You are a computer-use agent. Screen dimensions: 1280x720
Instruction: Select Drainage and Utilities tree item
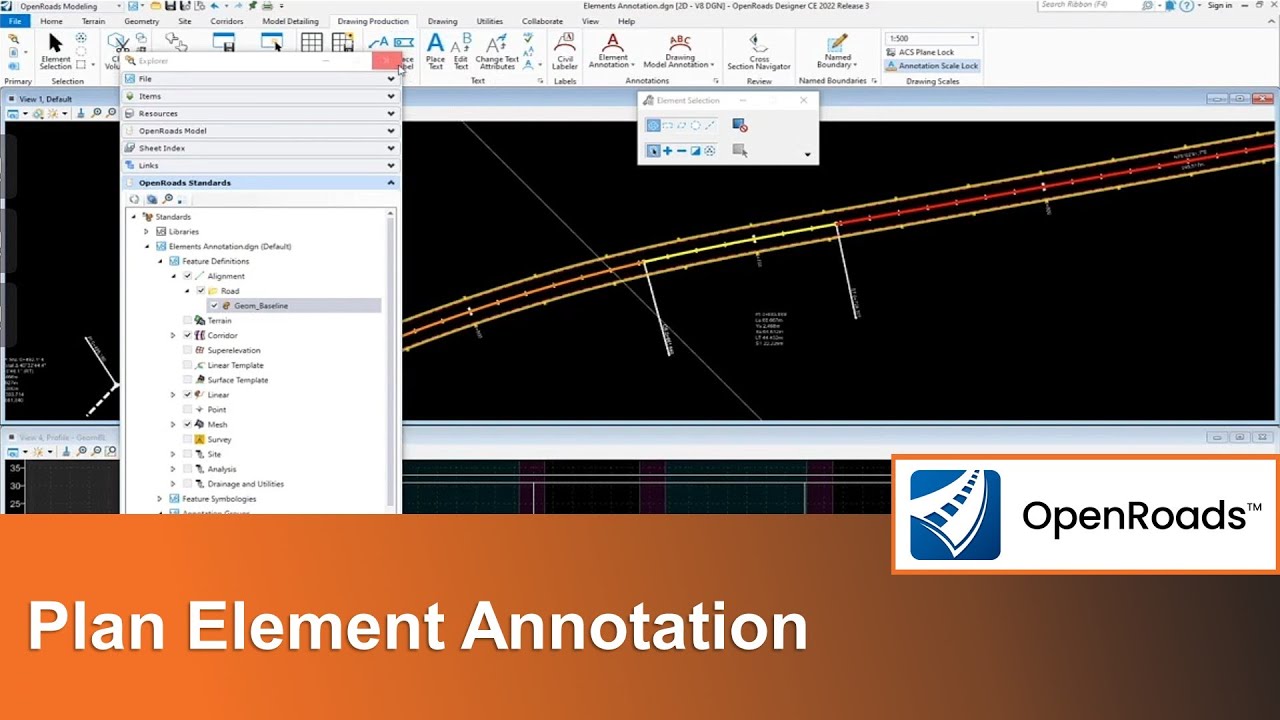pos(245,484)
